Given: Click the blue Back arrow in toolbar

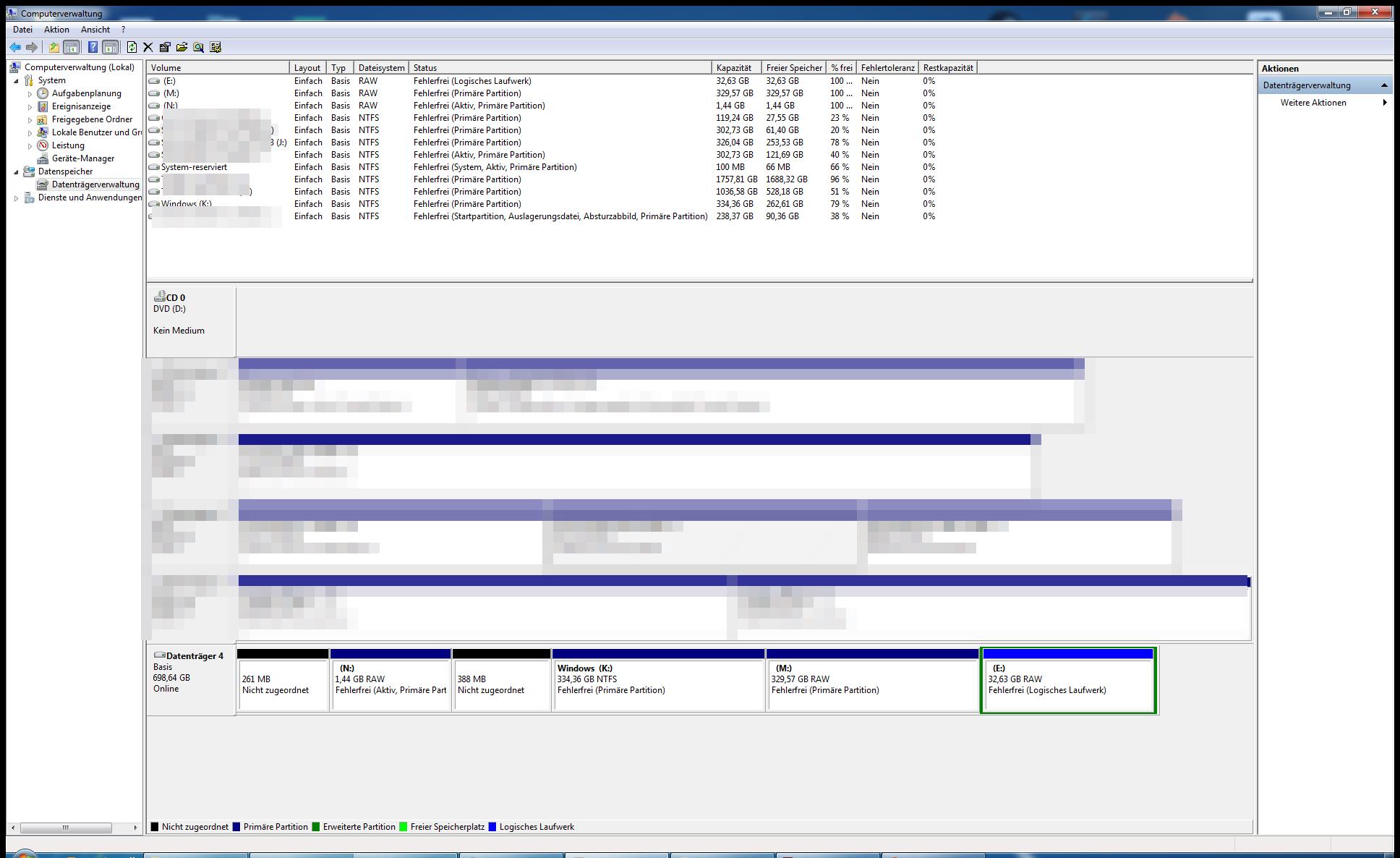Looking at the screenshot, I should coord(15,47).
